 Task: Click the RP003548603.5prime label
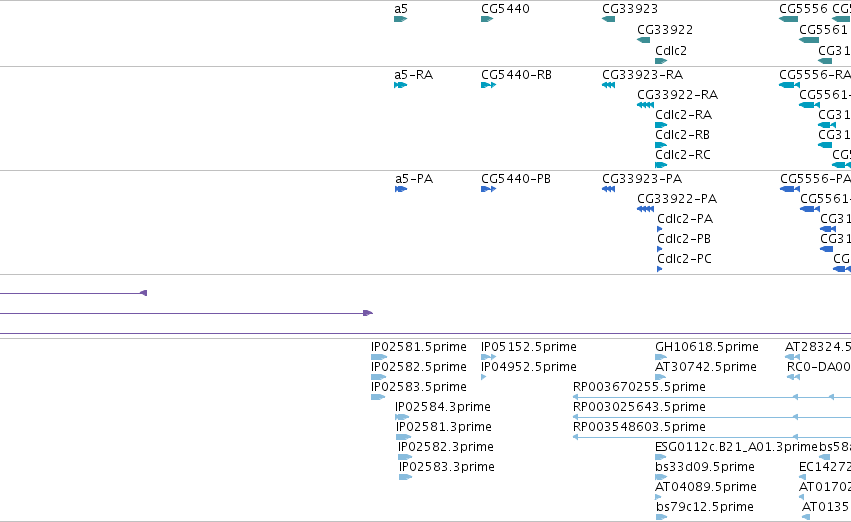coord(639,428)
